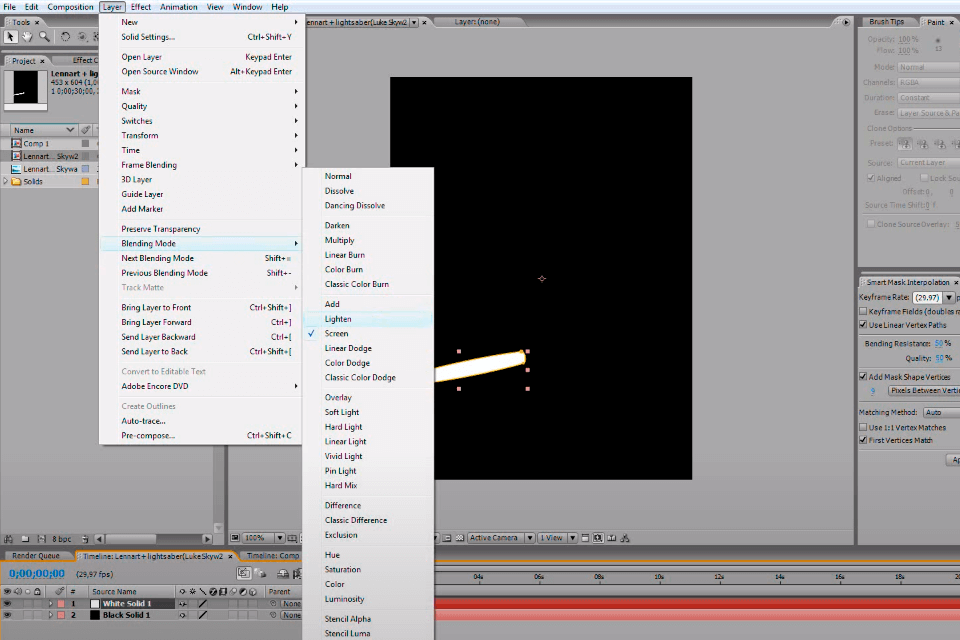Choose Add from the Blending Mode submenu

333,304
